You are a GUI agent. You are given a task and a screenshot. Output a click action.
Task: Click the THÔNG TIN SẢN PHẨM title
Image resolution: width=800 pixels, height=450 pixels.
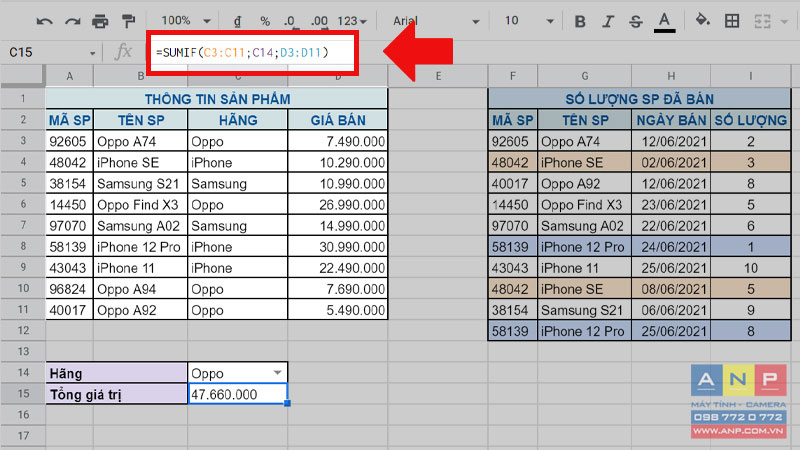pyautogui.click(x=217, y=98)
